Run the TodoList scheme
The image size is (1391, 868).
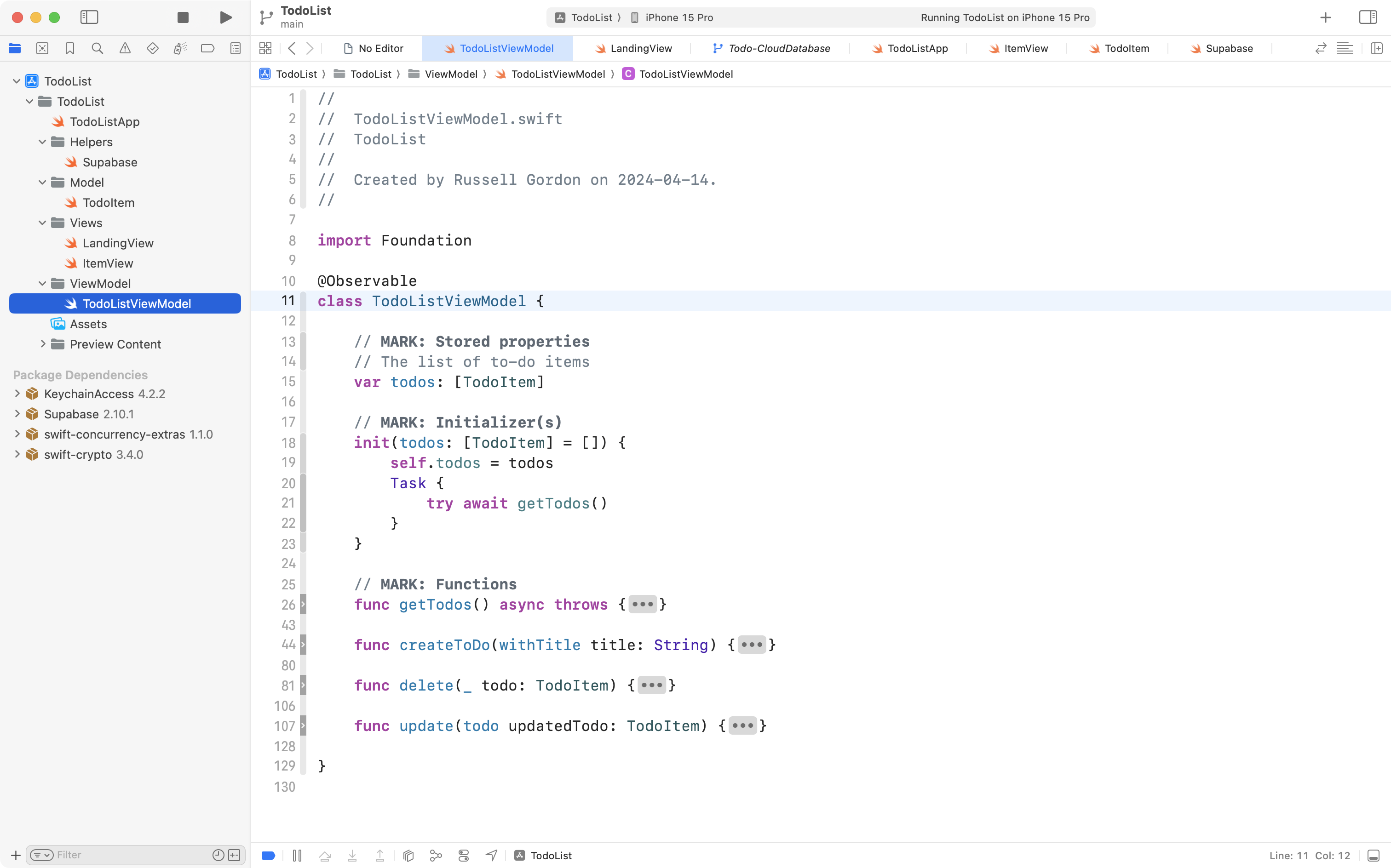click(x=225, y=17)
